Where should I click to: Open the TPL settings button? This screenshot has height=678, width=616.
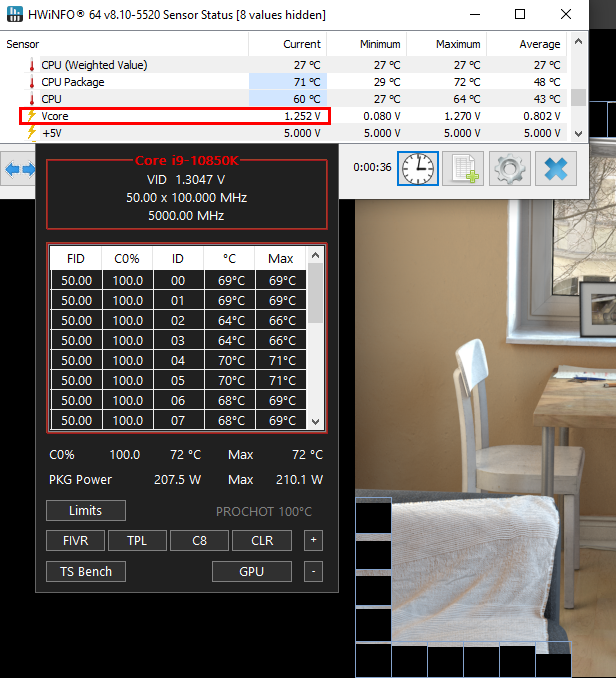(x=137, y=540)
